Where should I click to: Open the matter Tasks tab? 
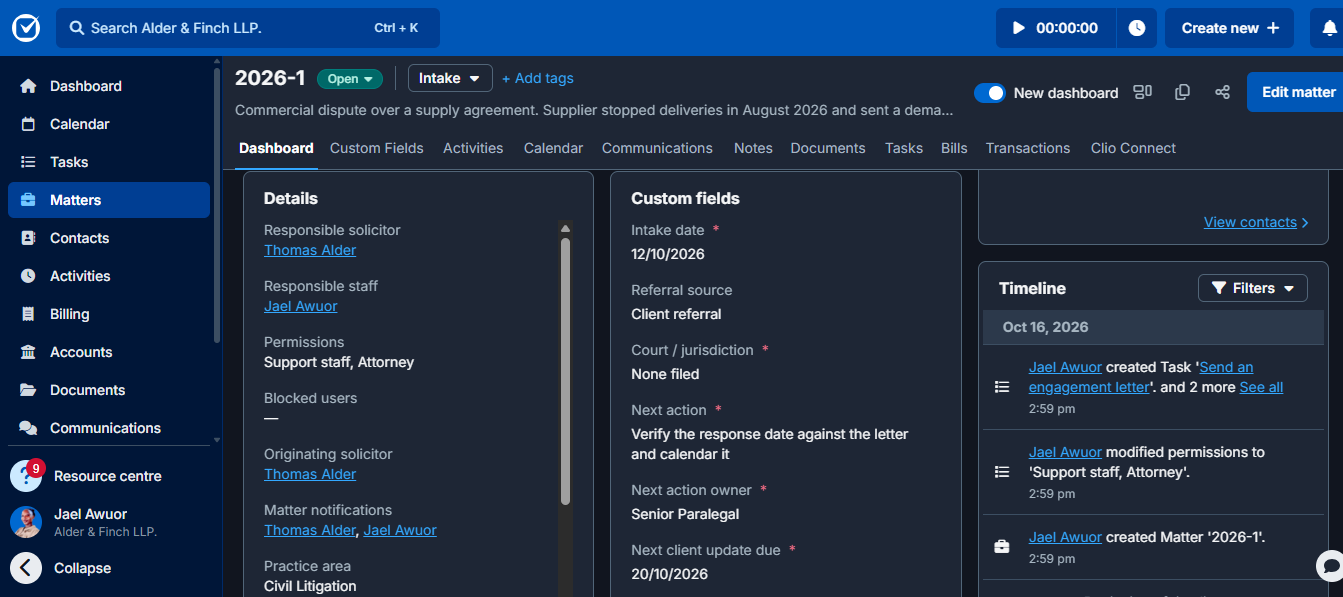tap(904, 148)
